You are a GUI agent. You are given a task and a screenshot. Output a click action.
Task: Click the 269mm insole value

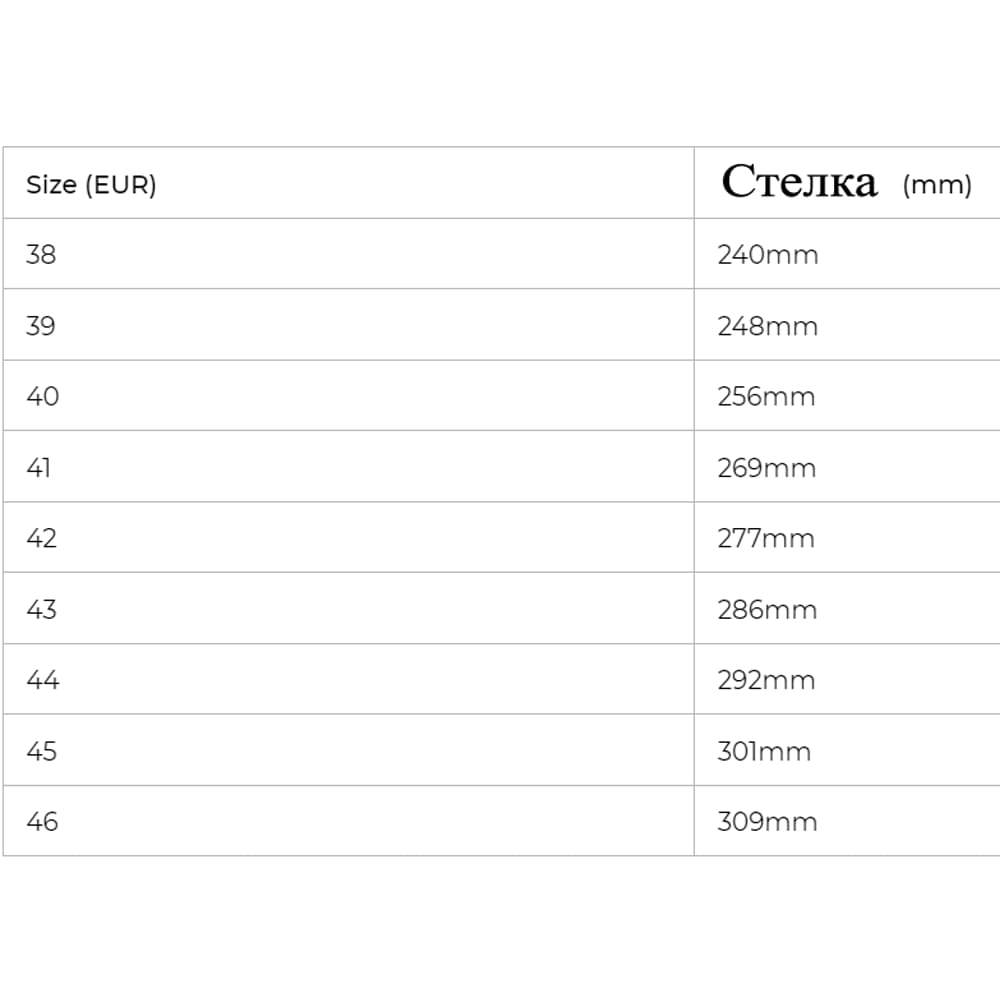(x=766, y=468)
